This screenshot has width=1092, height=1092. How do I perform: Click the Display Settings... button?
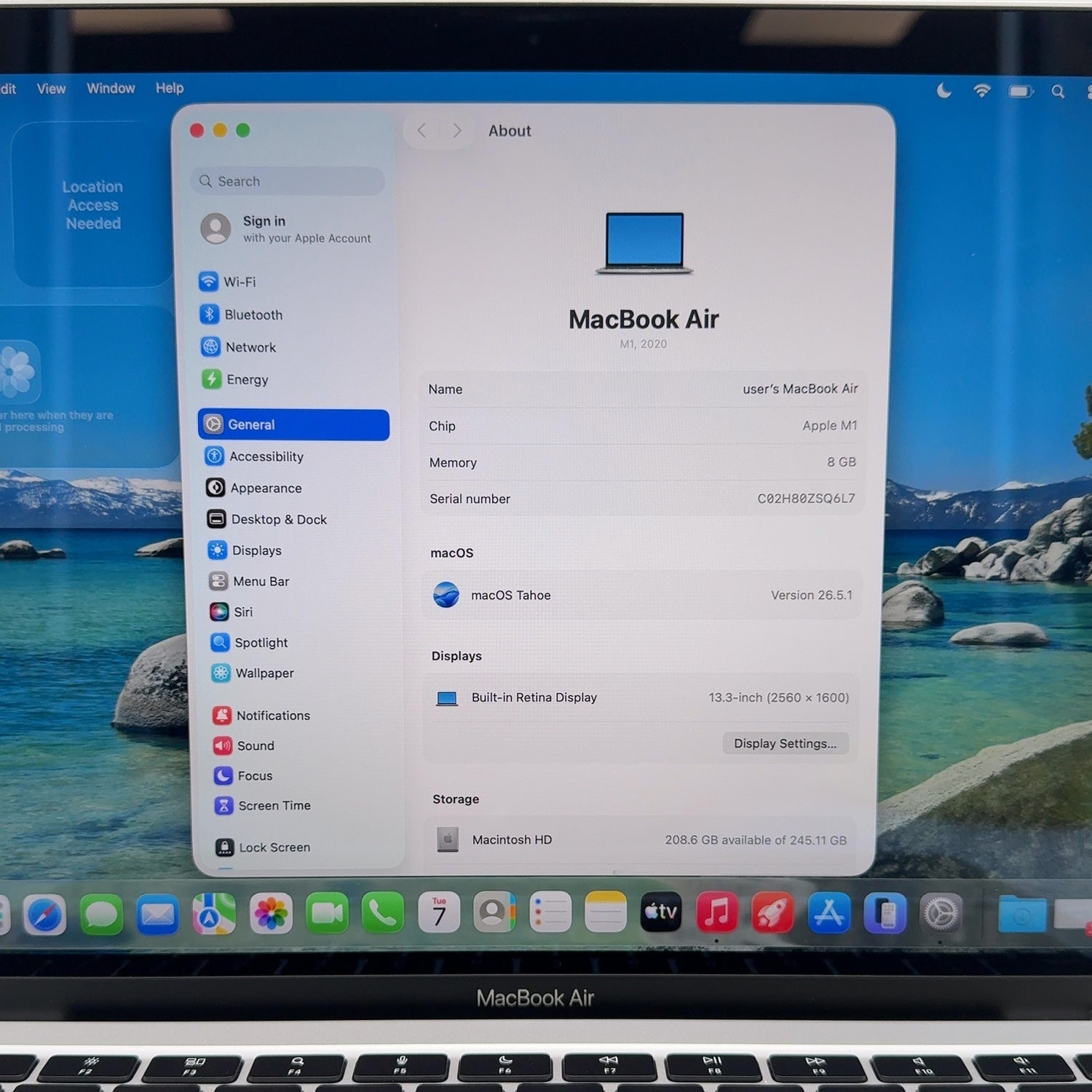click(x=785, y=743)
